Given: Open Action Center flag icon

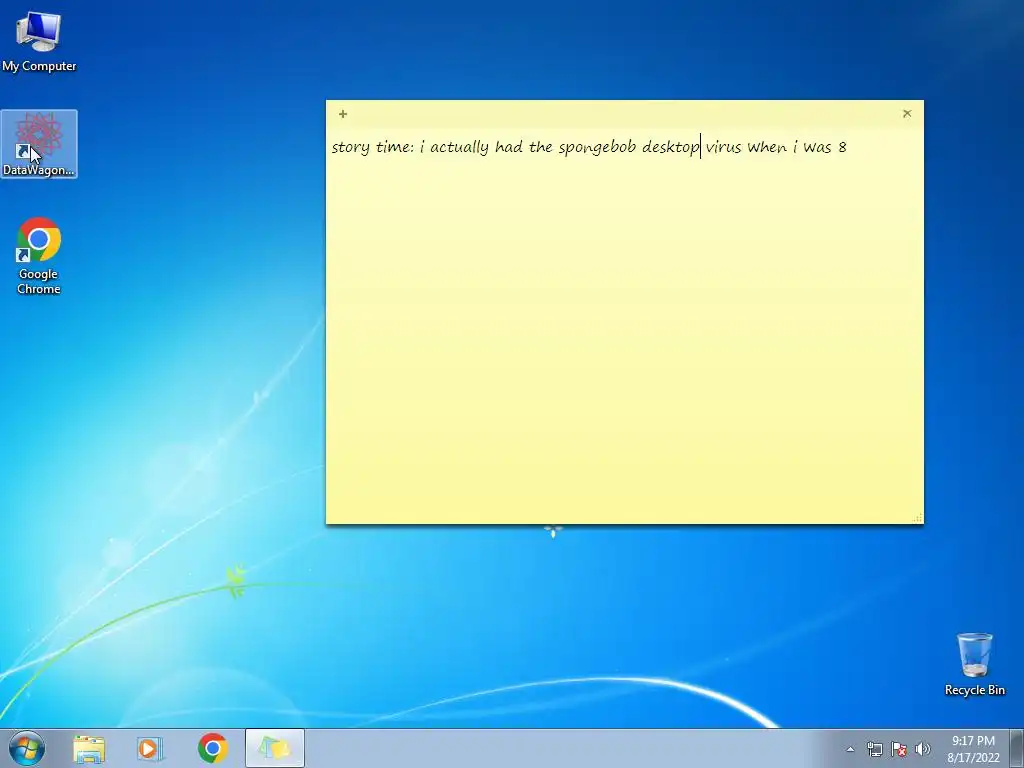Looking at the screenshot, I should click(899, 749).
